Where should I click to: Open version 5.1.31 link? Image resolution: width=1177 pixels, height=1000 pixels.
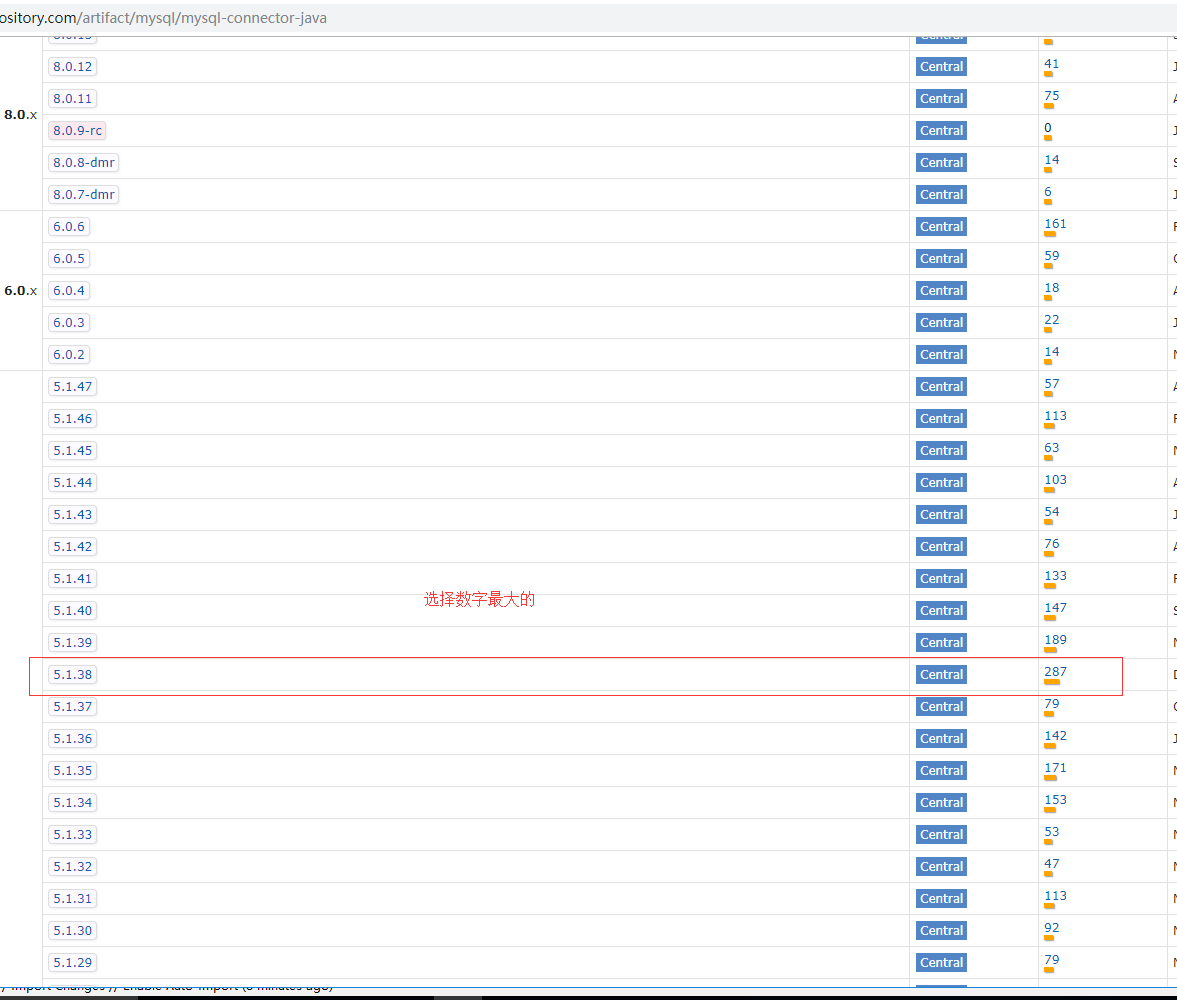coord(73,899)
